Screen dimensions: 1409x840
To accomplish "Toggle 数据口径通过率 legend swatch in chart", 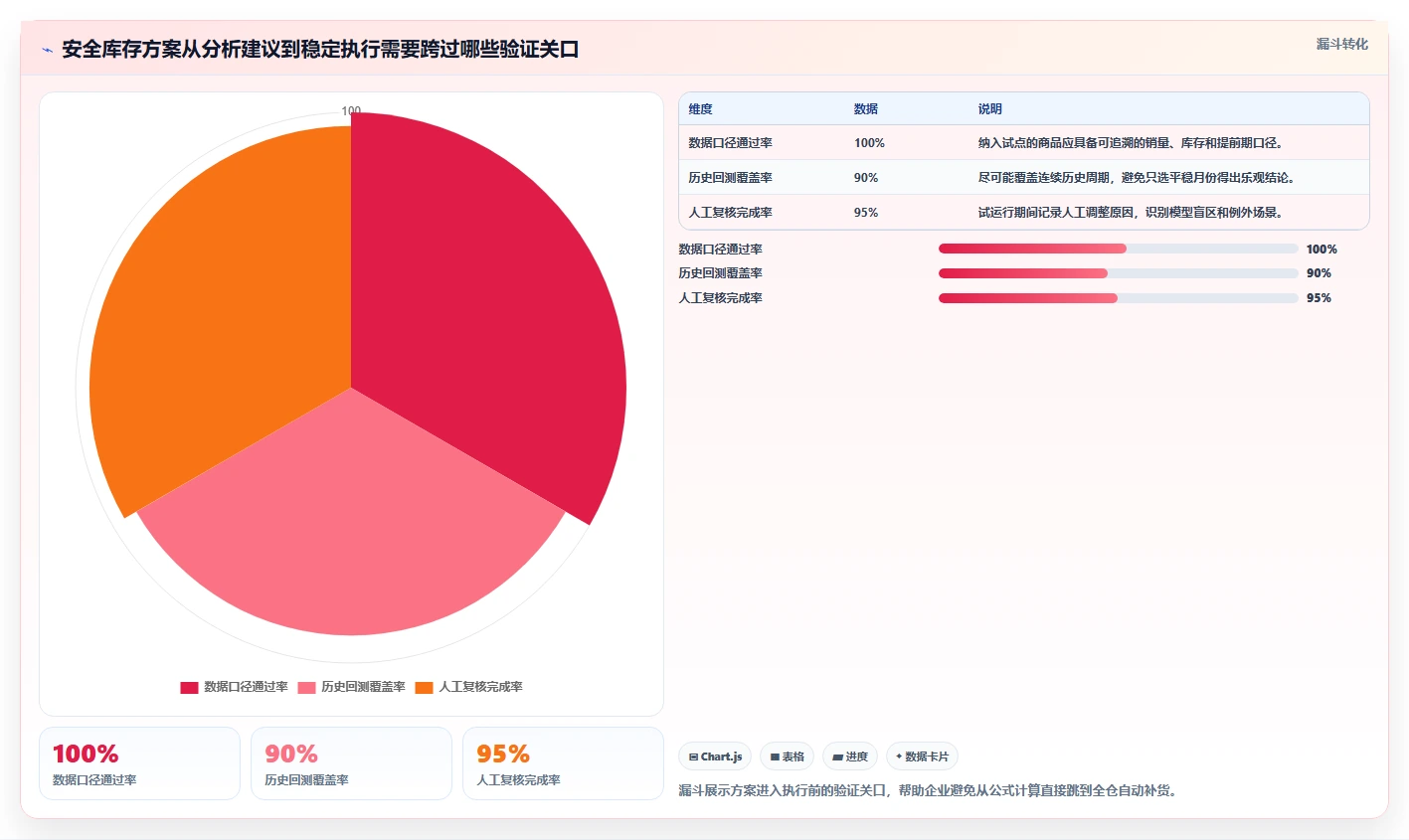I will tap(189, 688).
